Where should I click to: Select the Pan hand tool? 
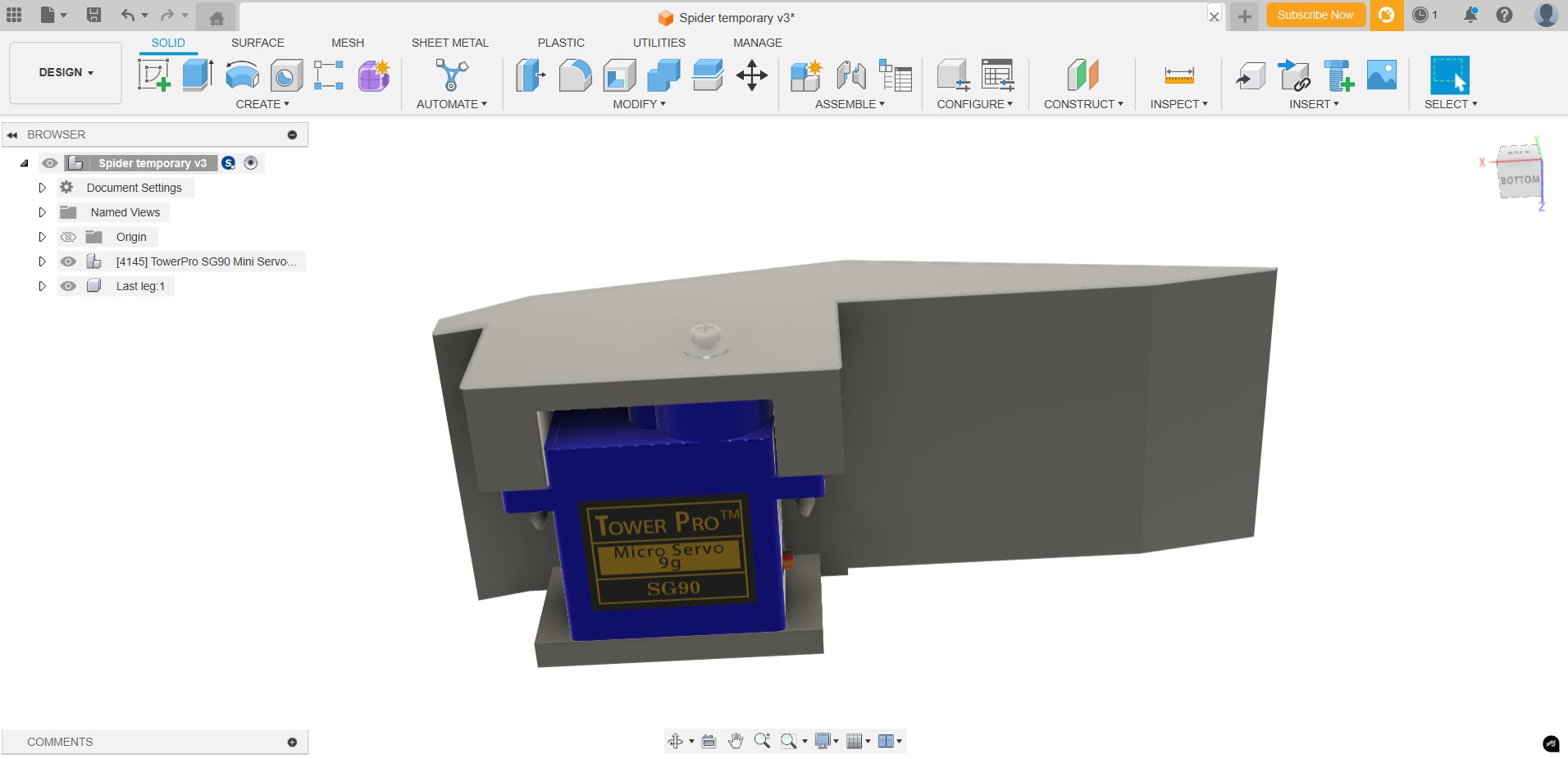[x=736, y=741]
